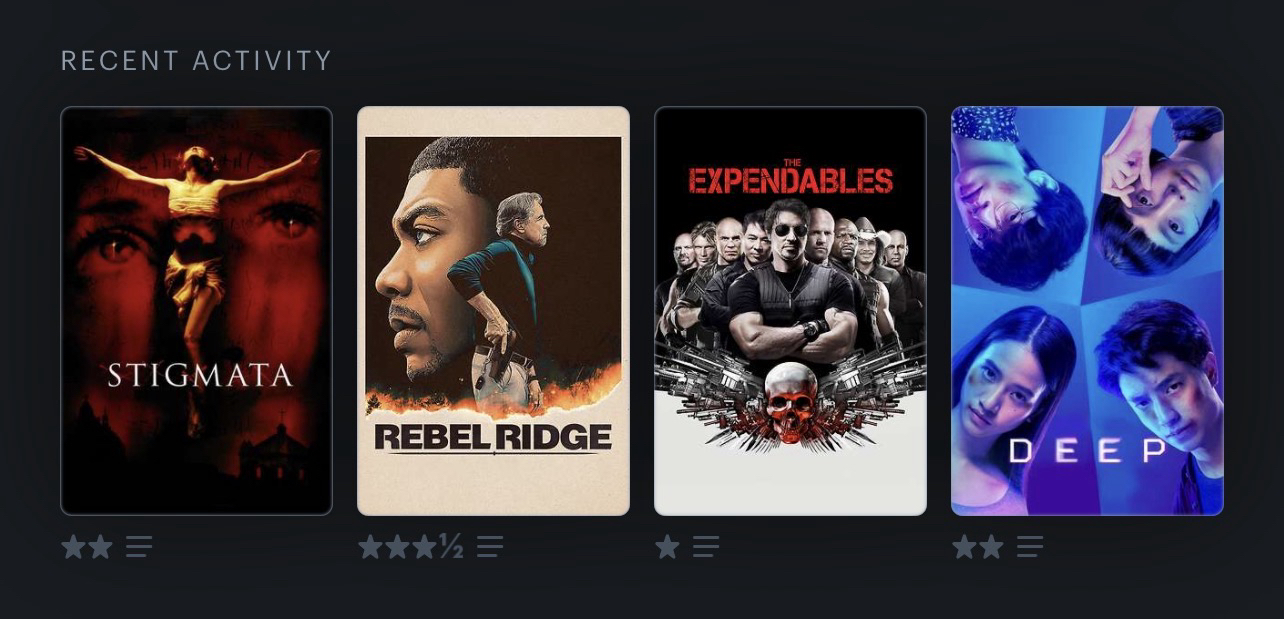Screen dimensions: 1284x619
Task: Click the single star rating under The Expendables
Action: [x=667, y=547]
